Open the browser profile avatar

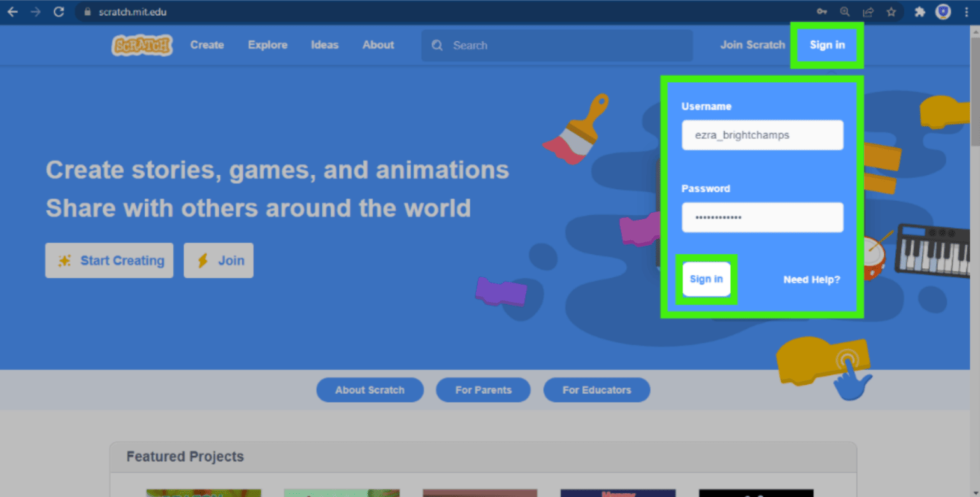[x=943, y=12]
